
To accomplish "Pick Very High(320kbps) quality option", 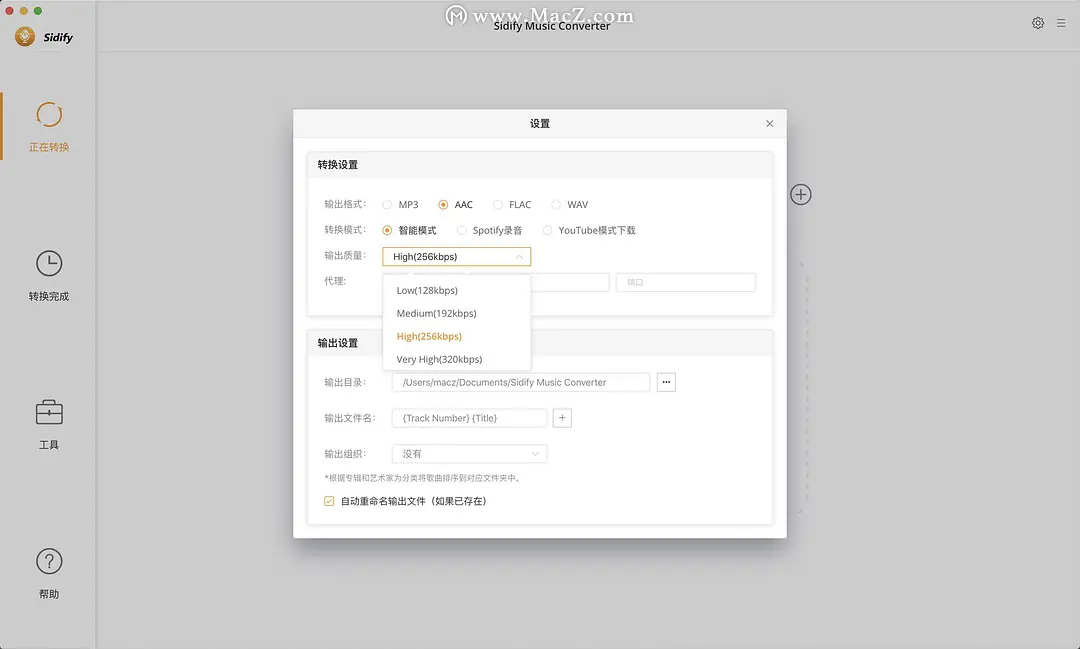I will click(457, 360).
